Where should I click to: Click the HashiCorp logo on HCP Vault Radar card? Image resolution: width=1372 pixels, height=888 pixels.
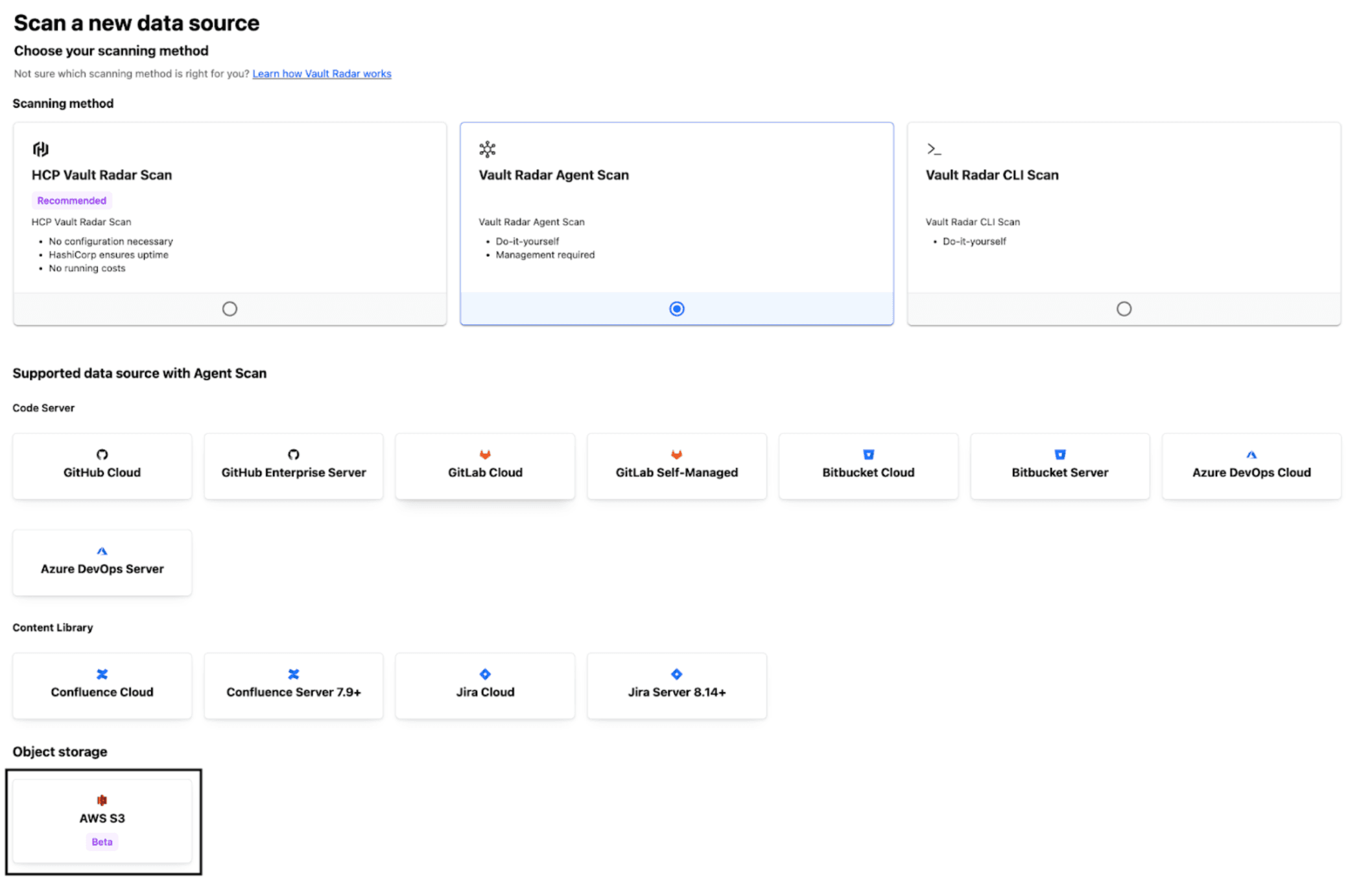pos(40,148)
